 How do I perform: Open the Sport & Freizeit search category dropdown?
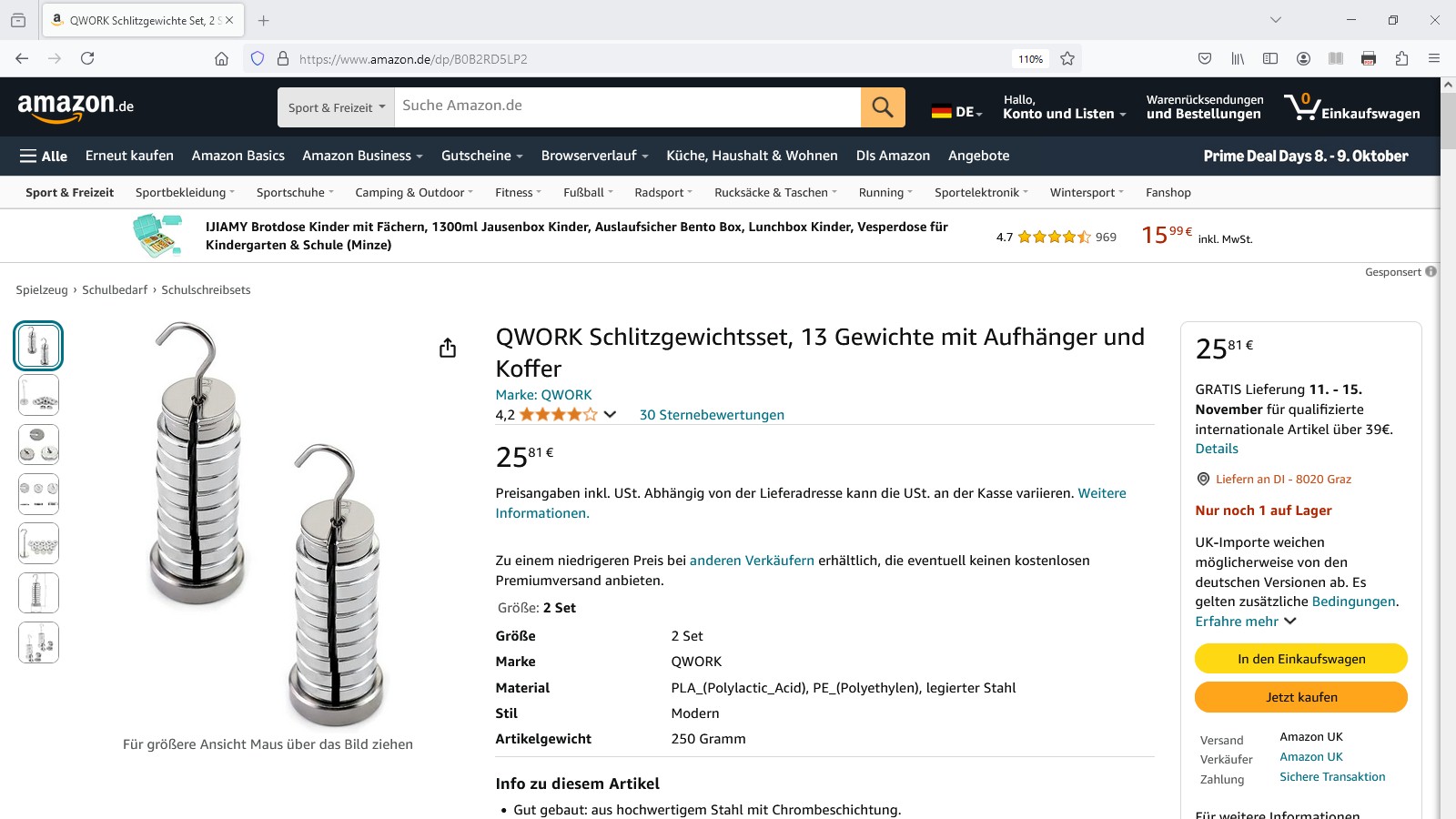click(x=336, y=107)
